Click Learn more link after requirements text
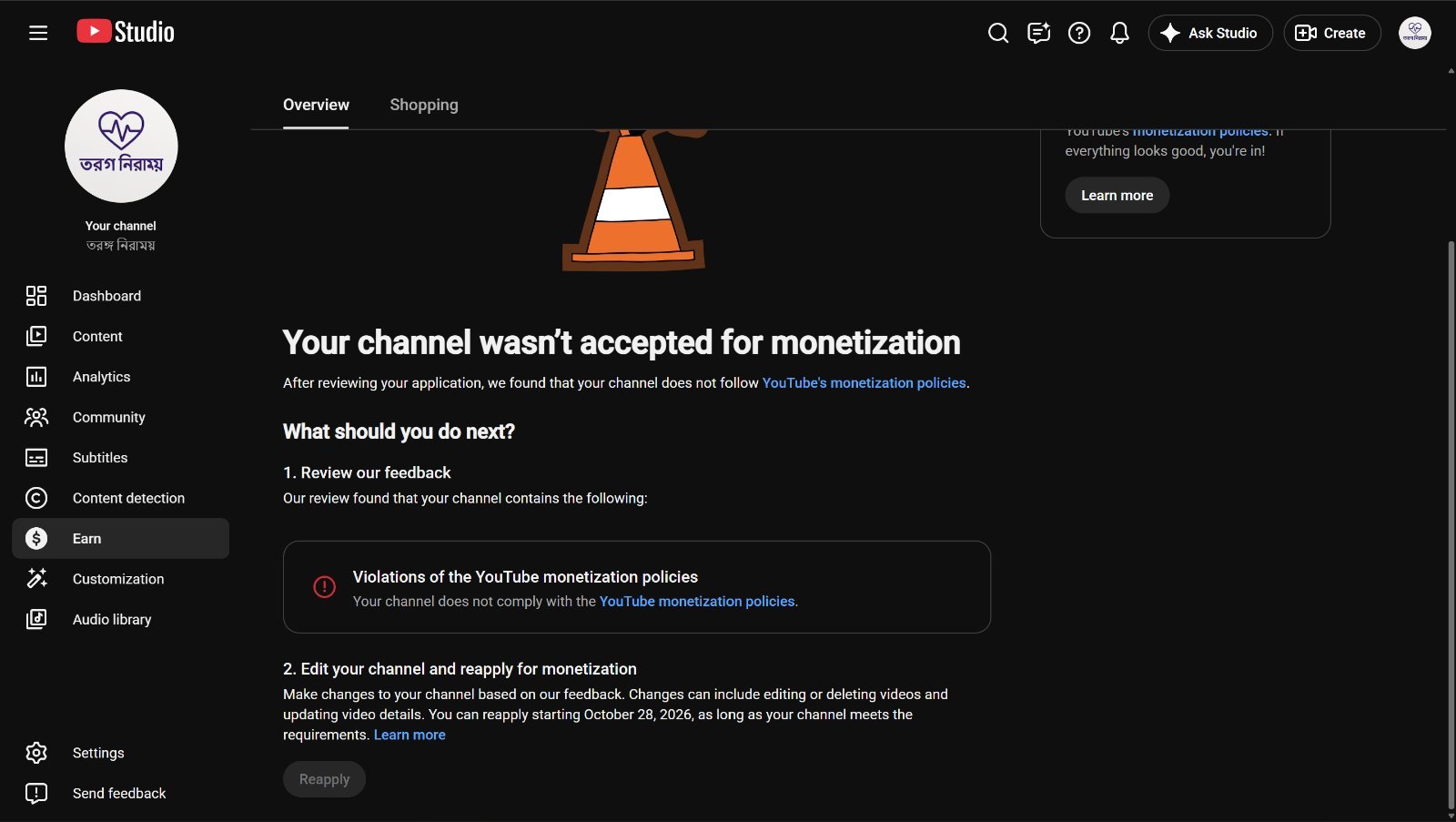The width and height of the screenshot is (1456, 822). (409, 735)
